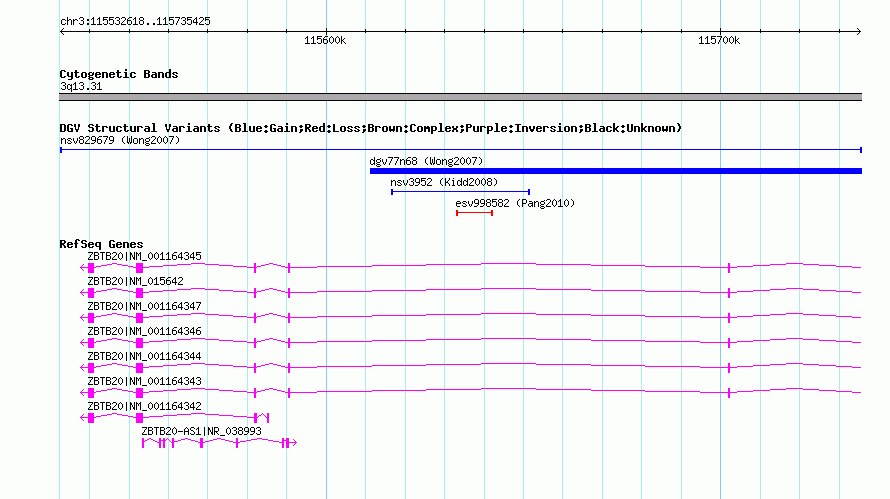Click the thin blue nsv829679 variant line
This screenshot has height=499, width=890.
pos(460,150)
